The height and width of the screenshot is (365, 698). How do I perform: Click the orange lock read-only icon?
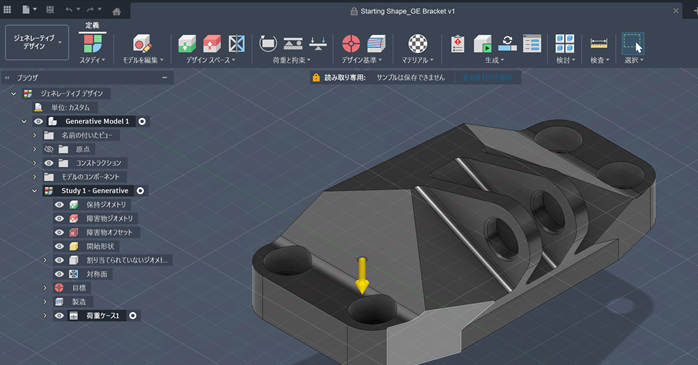point(316,77)
